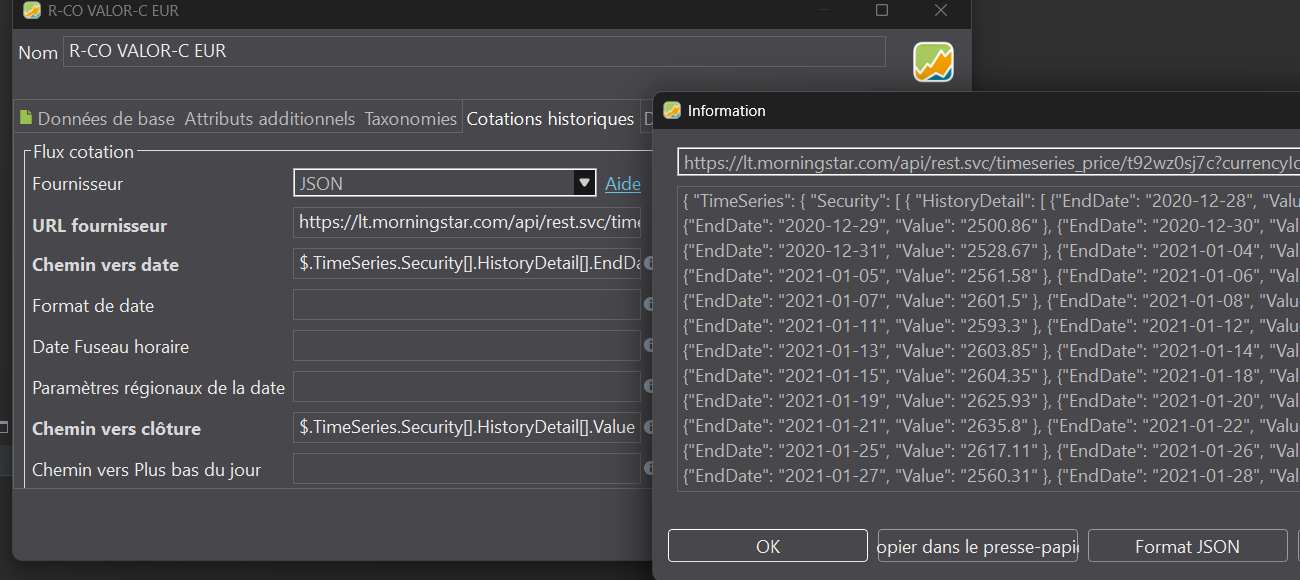The height and width of the screenshot is (580, 1300).
Task: Click into the Nom text field
Action: pyautogui.click(x=474, y=51)
